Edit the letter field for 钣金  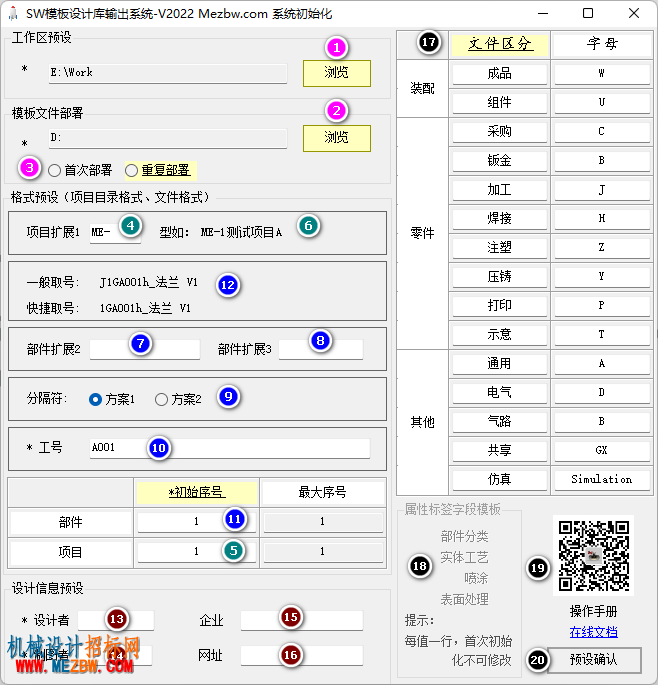[602, 161]
